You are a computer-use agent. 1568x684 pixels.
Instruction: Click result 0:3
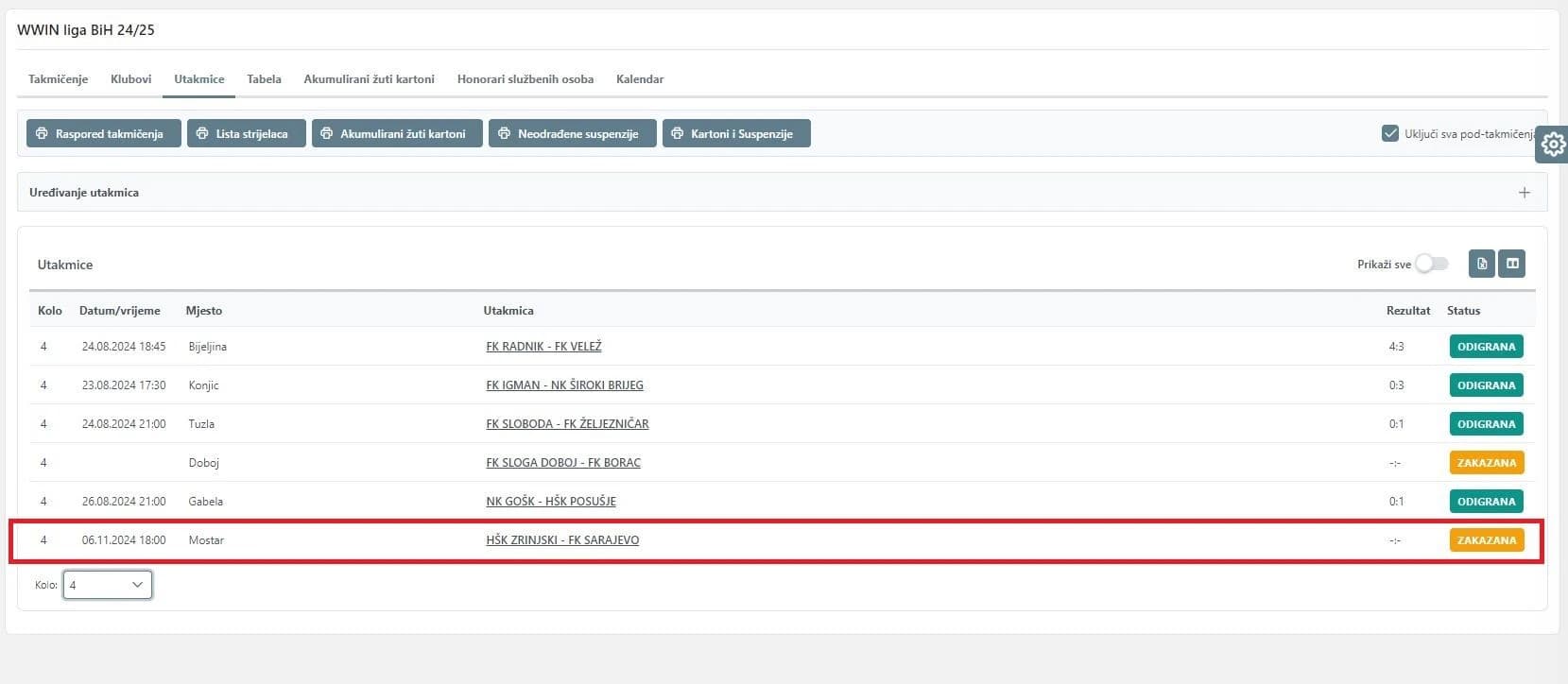point(1396,385)
